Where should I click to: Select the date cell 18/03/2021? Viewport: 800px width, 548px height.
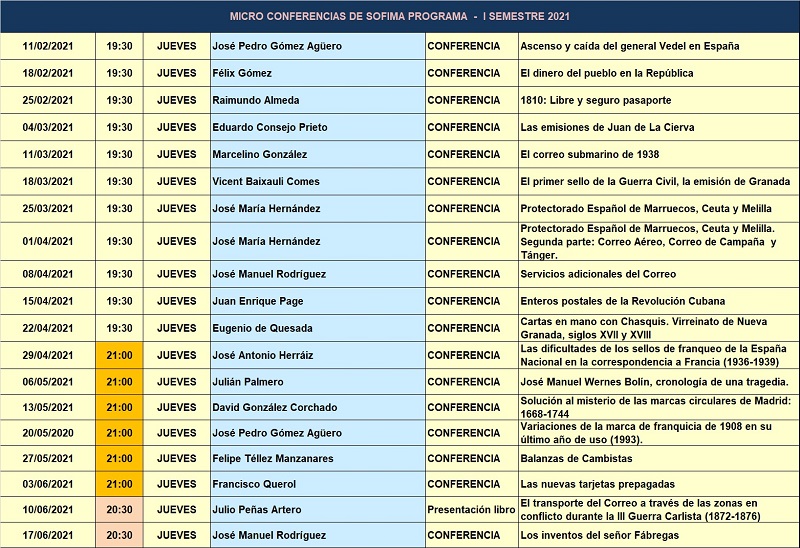click(48, 181)
